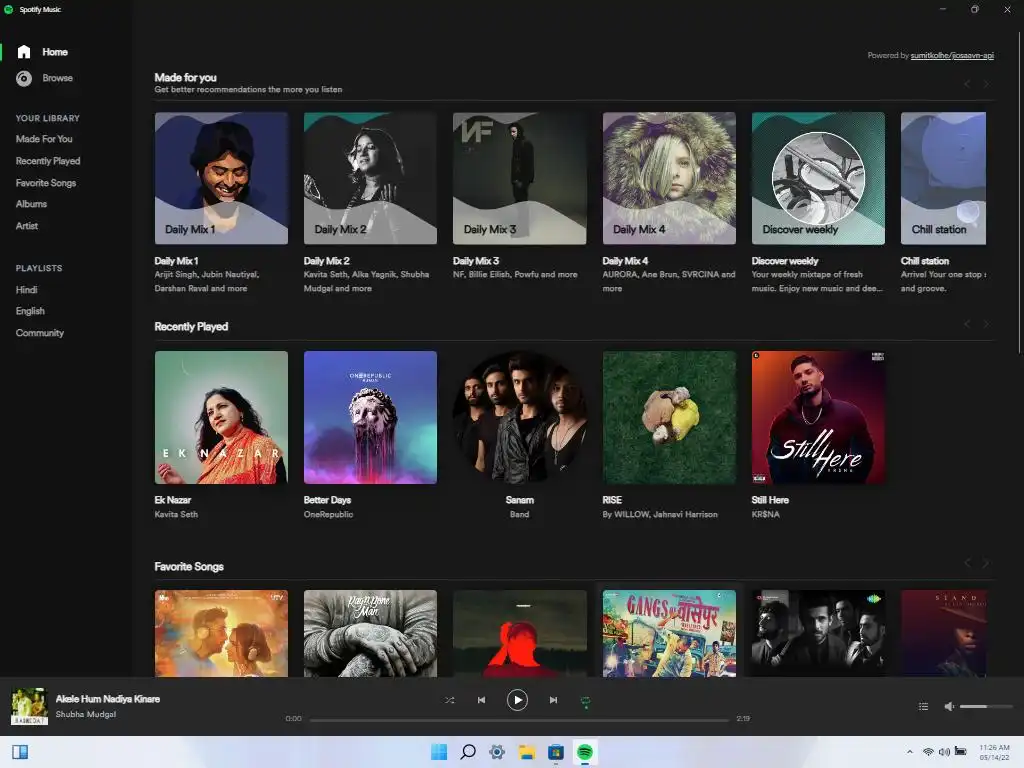This screenshot has height=768, width=1024.
Task: Show previous Recently Played items
Action: pos(967,324)
